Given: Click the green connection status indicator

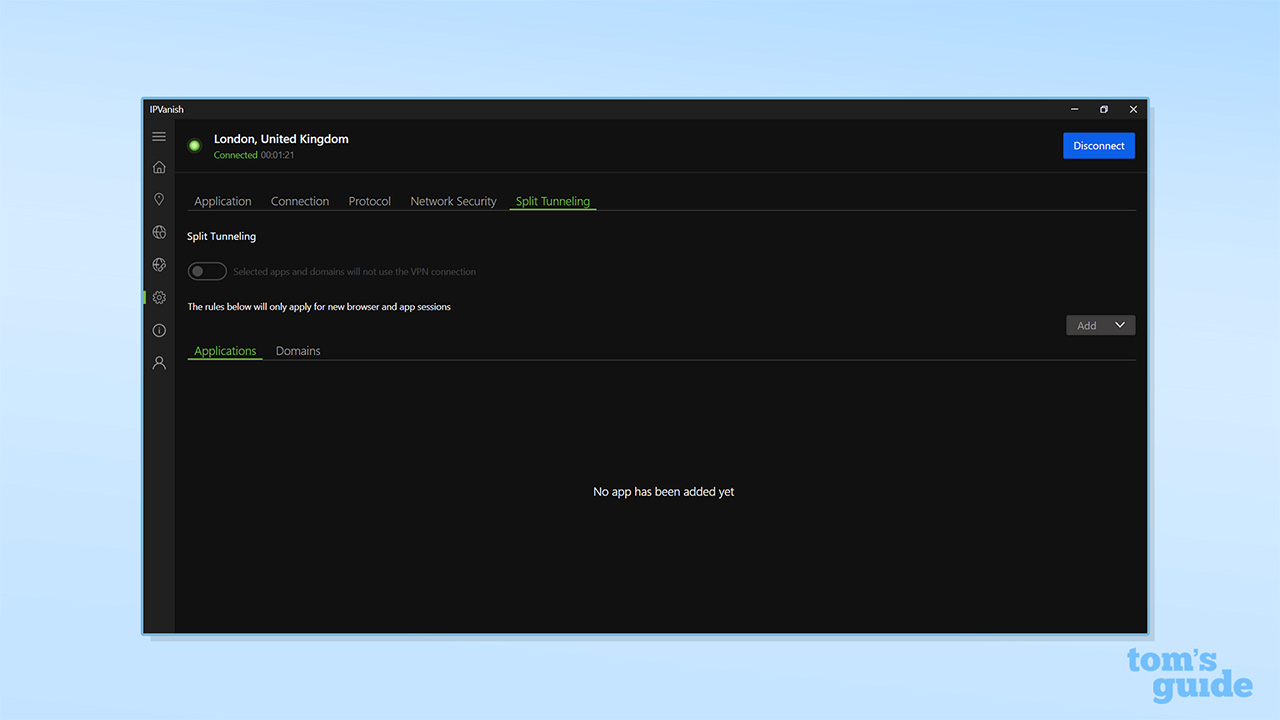Looking at the screenshot, I should click(x=194, y=145).
